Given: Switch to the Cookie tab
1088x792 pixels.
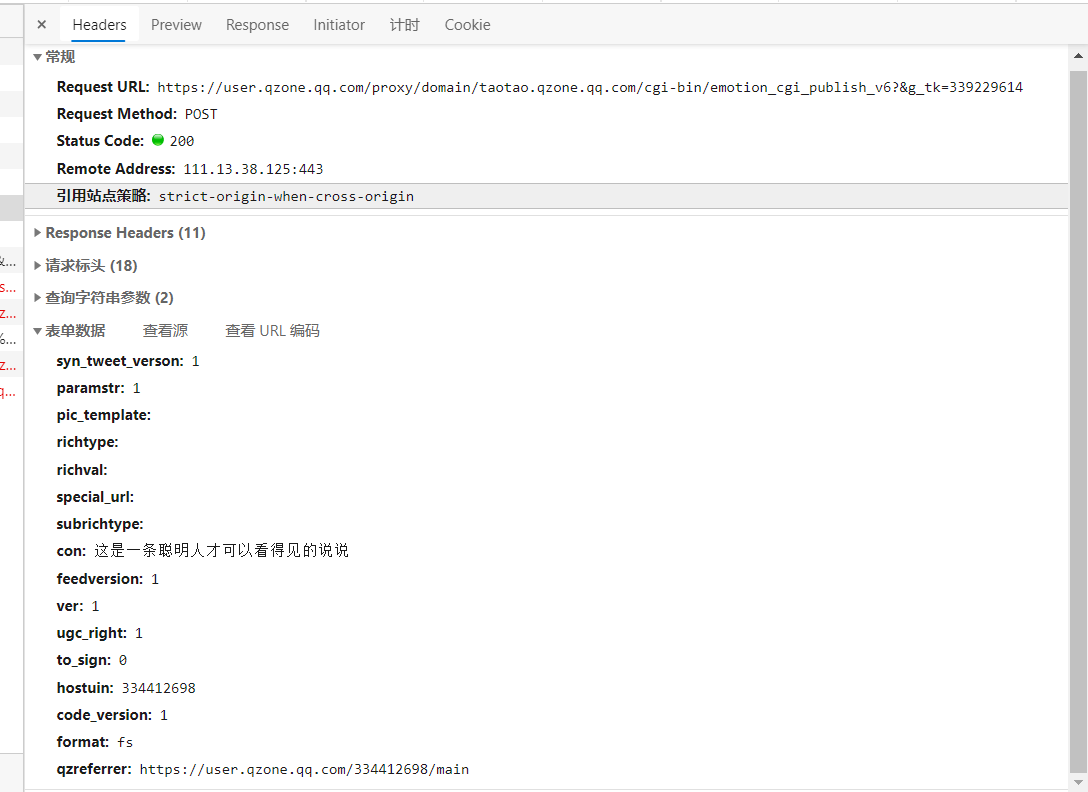Looking at the screenshot, I should [x=468, y=25].
